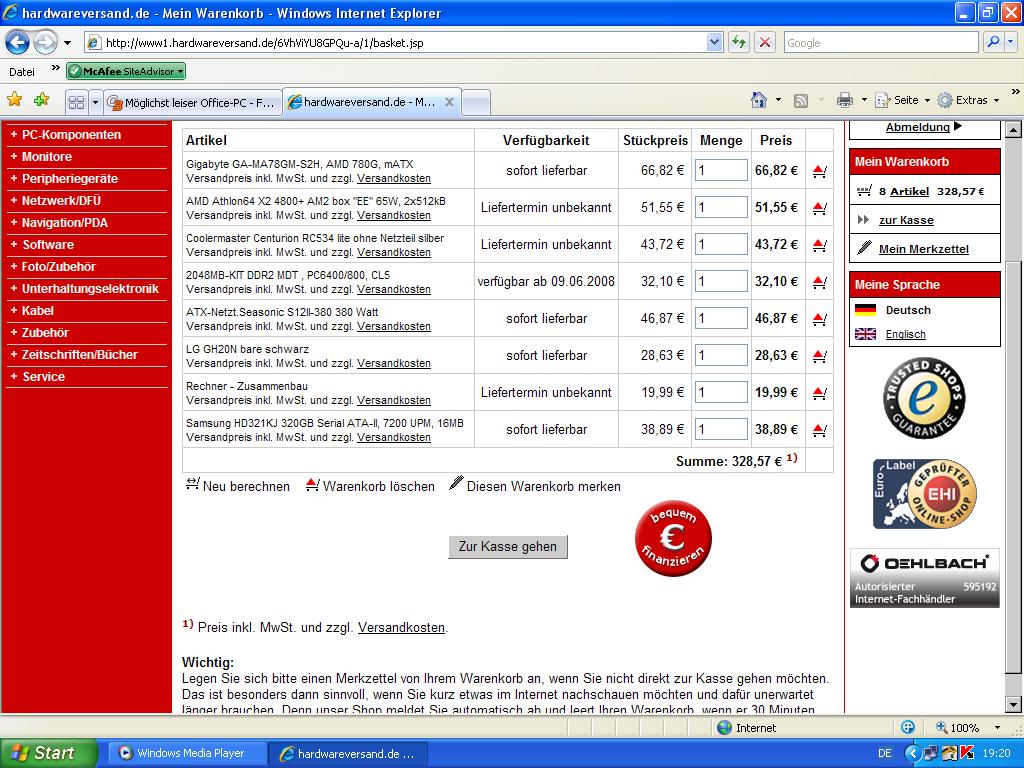Close the hardwareversand.de tab

pyautogui.click(x=449, y=102)
